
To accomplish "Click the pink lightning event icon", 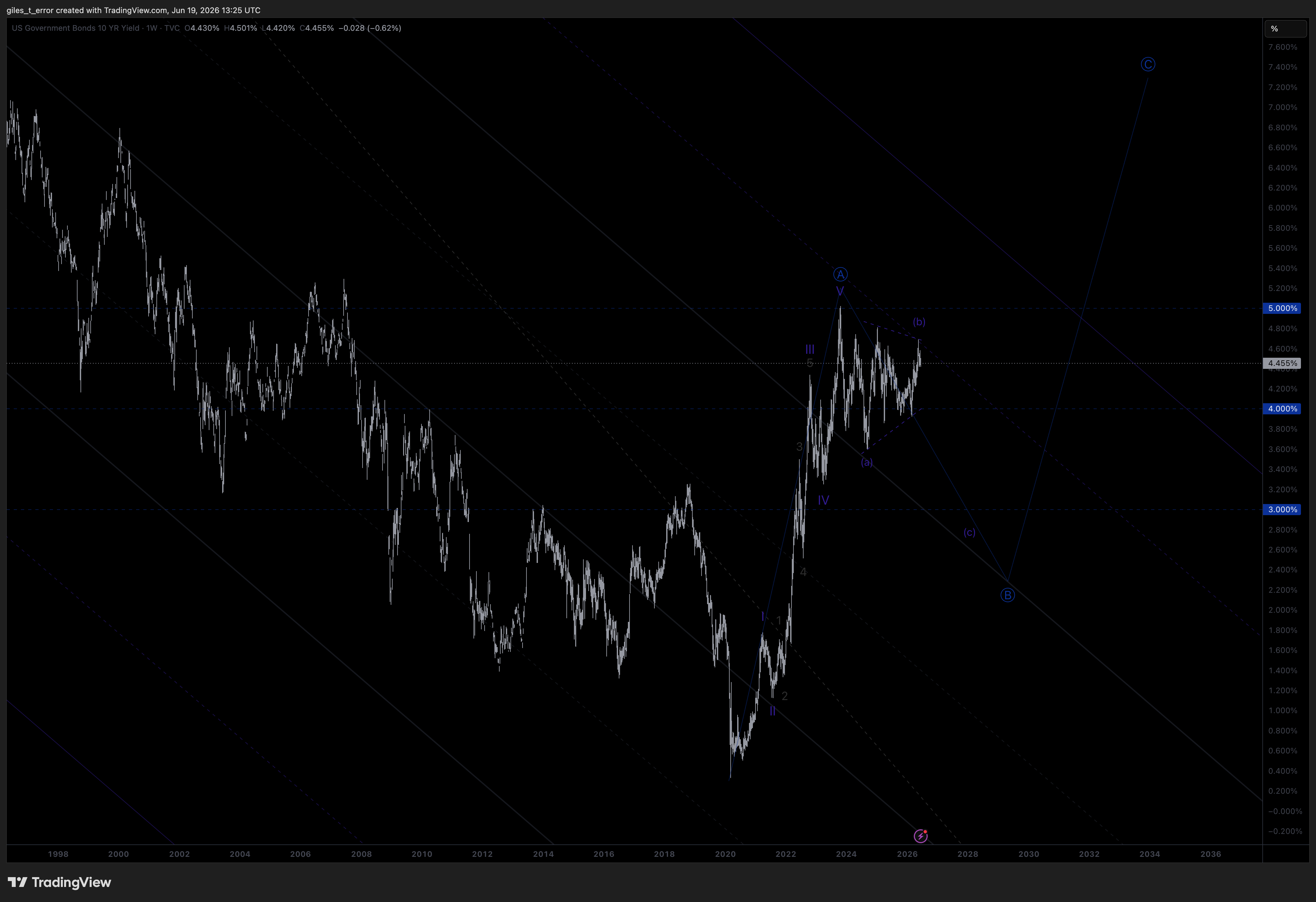I will (x=921, y=836).
